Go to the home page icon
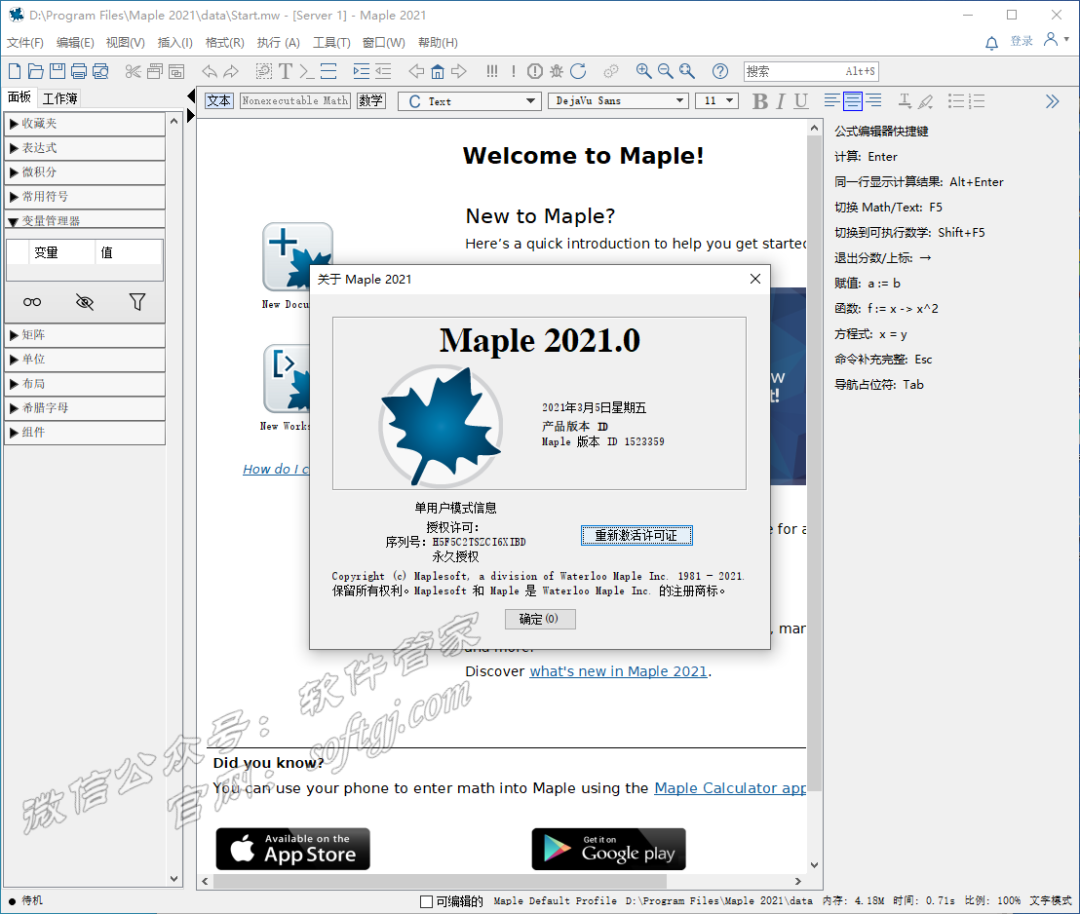Screen dimensions: 1080x914 pyautogui.click(x=437, y=71)
